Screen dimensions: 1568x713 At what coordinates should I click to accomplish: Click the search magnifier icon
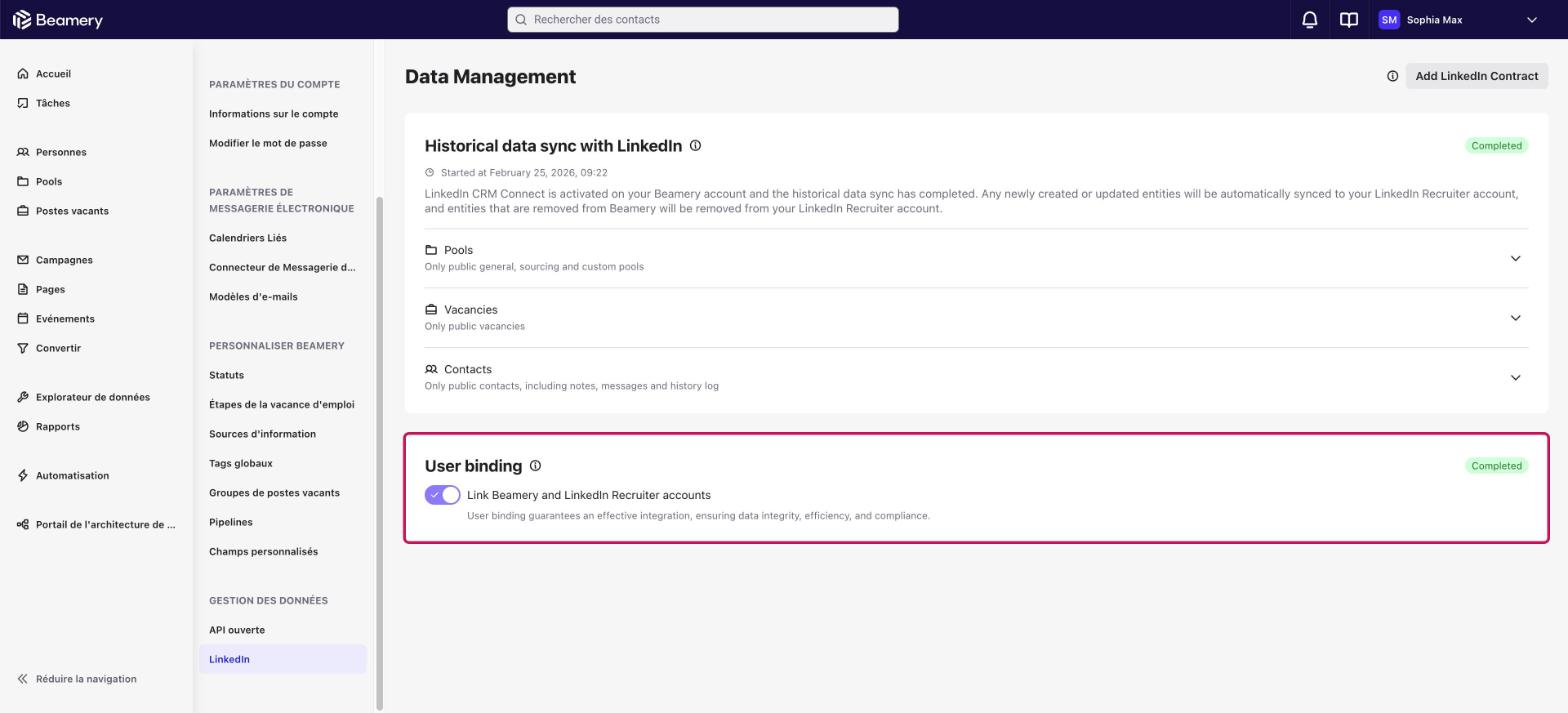point(521,20)
